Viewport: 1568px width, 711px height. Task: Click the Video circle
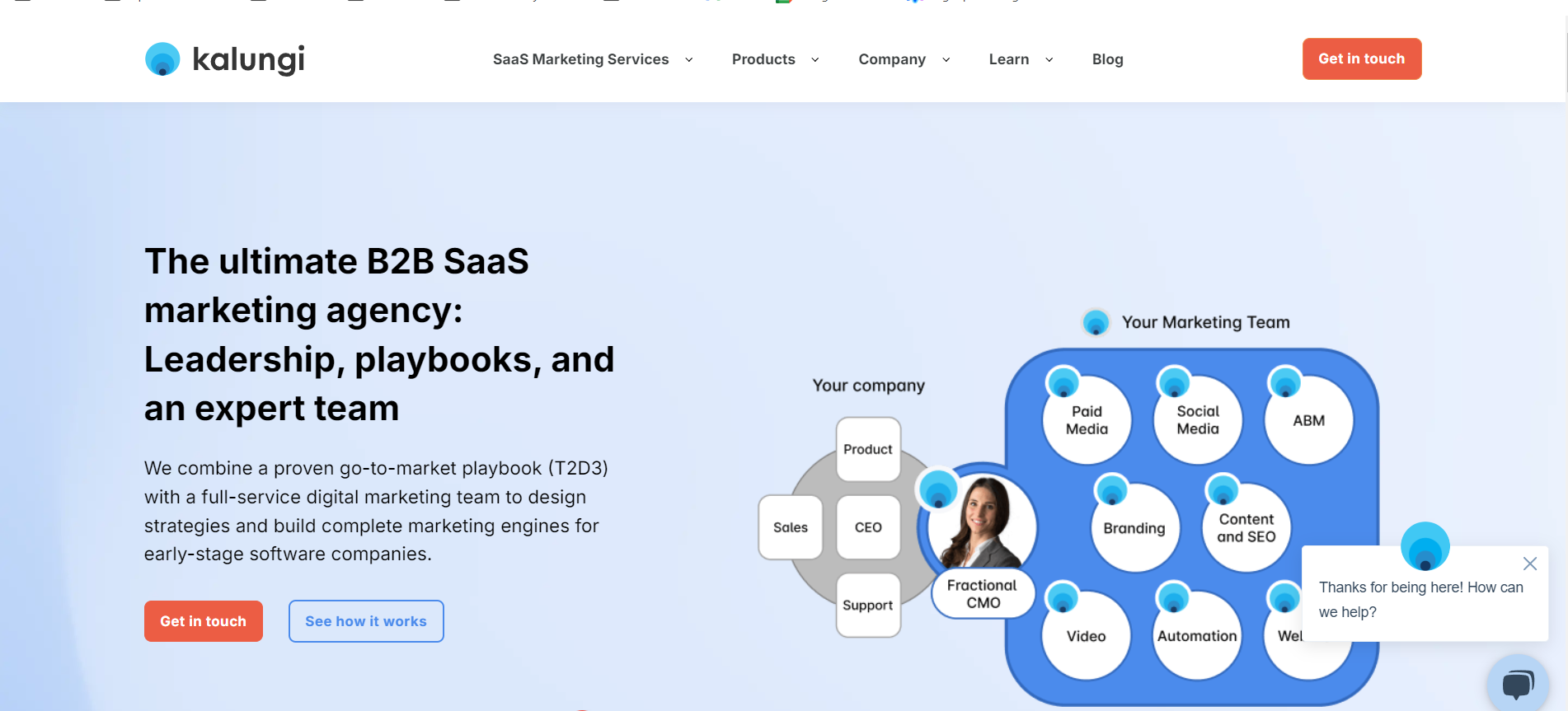pos(1087,636)
